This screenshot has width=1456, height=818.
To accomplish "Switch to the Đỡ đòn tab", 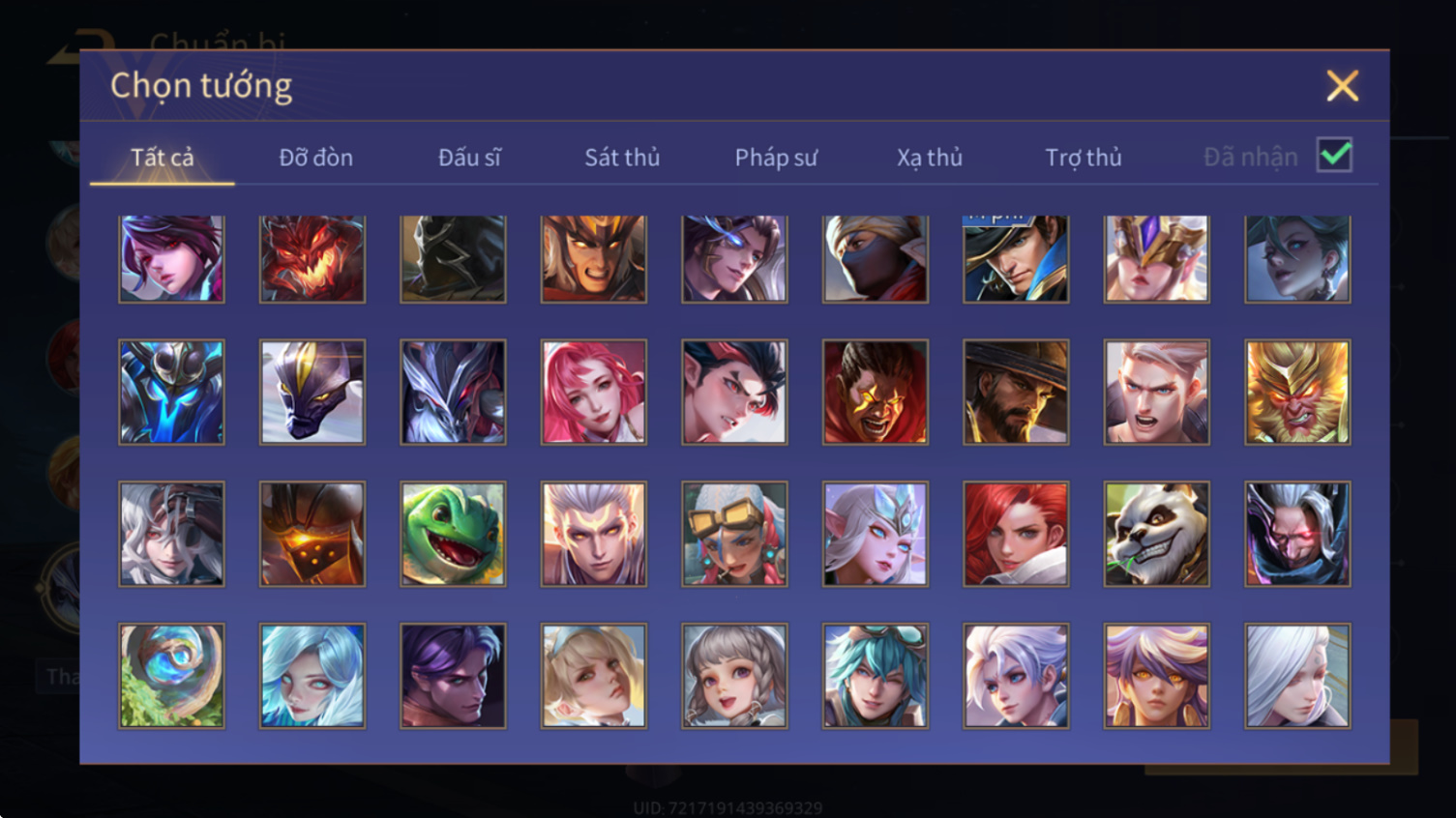I will 315,158.
